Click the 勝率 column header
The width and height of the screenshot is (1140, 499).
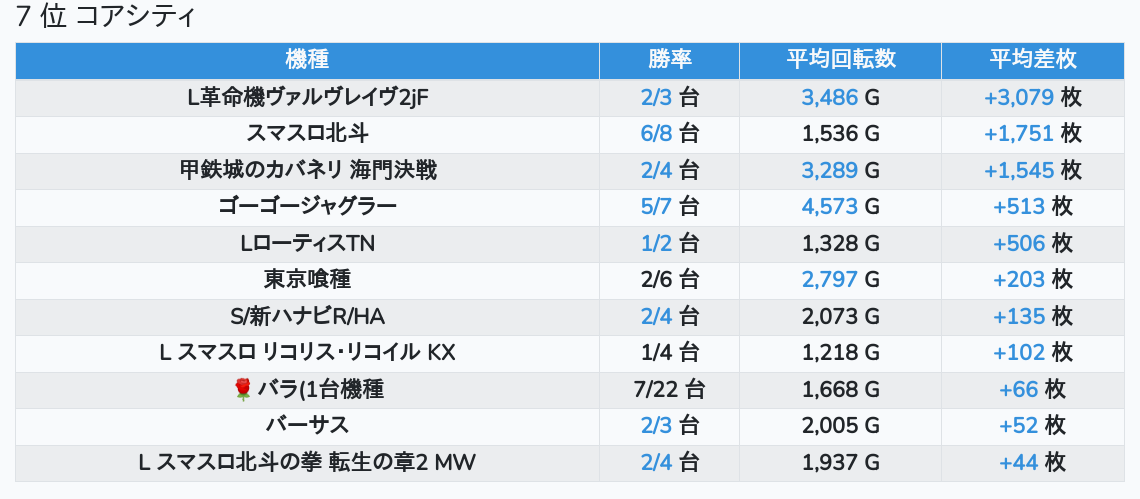click(x=670, y=60)
